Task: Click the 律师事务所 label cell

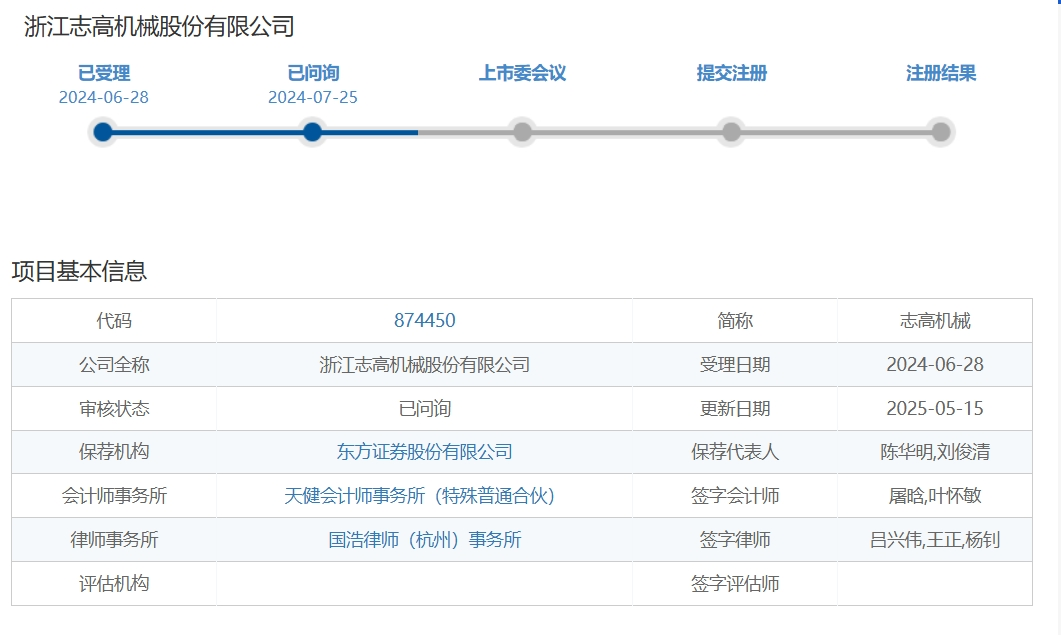Action: click(x=114, y=540)
